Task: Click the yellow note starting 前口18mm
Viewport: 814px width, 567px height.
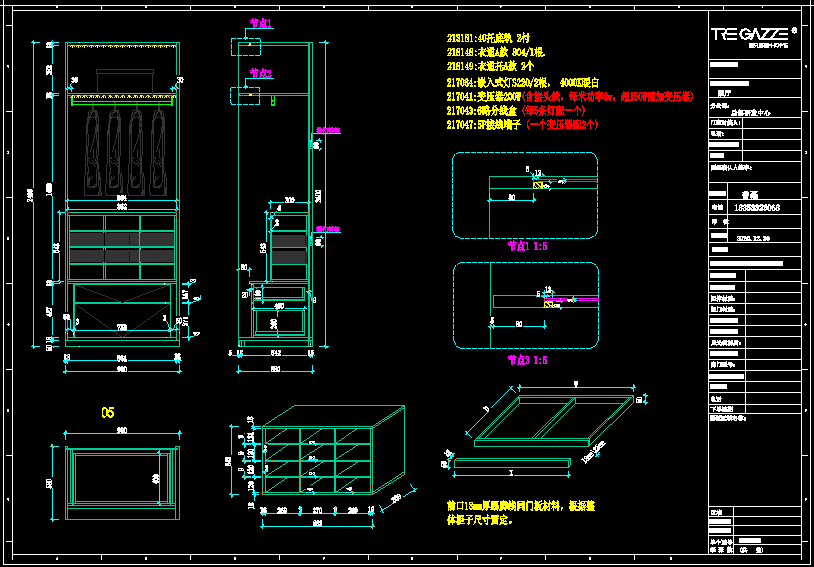Action: [x=521, y=513]
